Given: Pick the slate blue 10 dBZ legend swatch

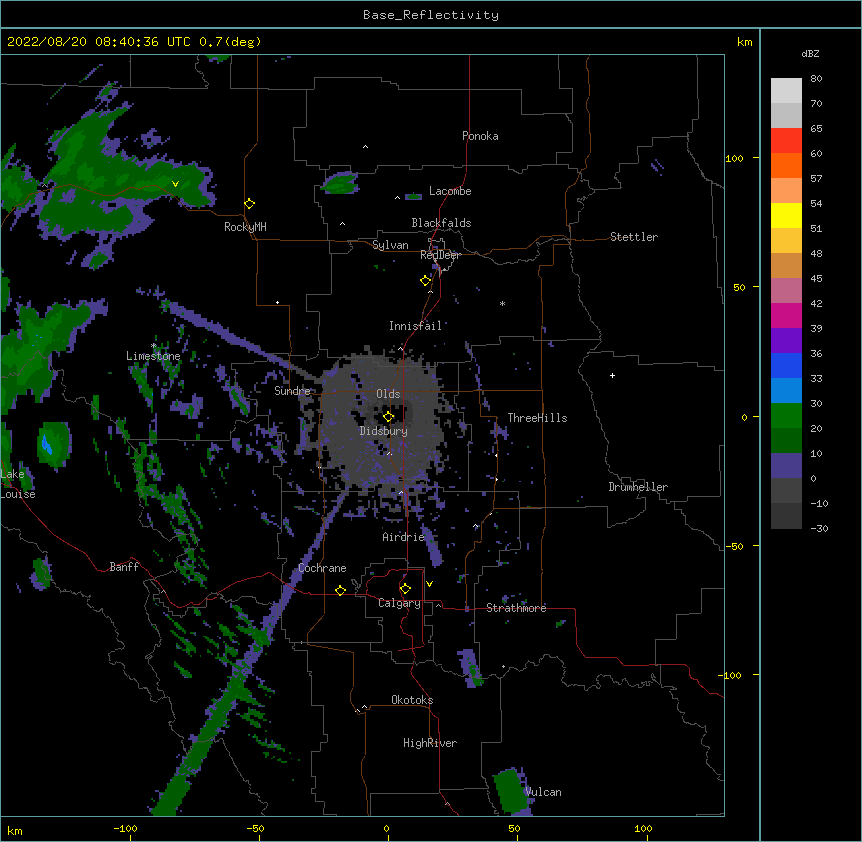Looking at the screenshot, I should coord(786,466).
